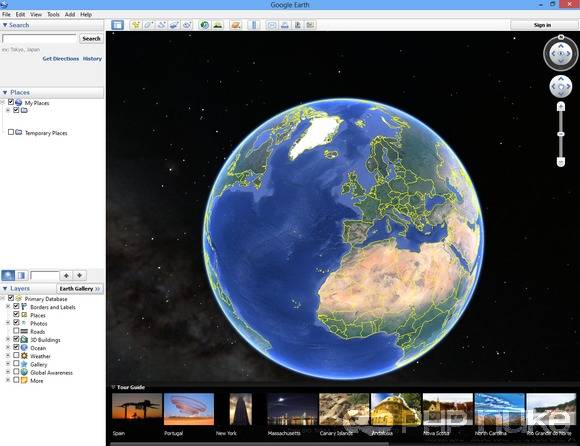The width and height of the screenshot is (580, 446).
Task: Click the magnifier icon below Places panel
Action: (x=8, y=276)
